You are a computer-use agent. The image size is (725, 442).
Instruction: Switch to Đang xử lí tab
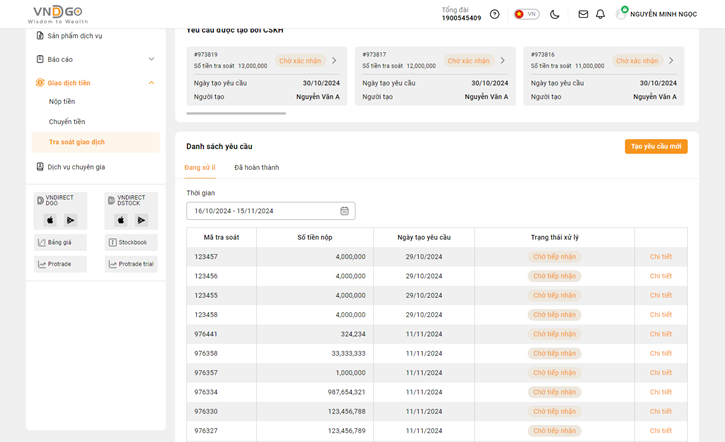point(200,167)
